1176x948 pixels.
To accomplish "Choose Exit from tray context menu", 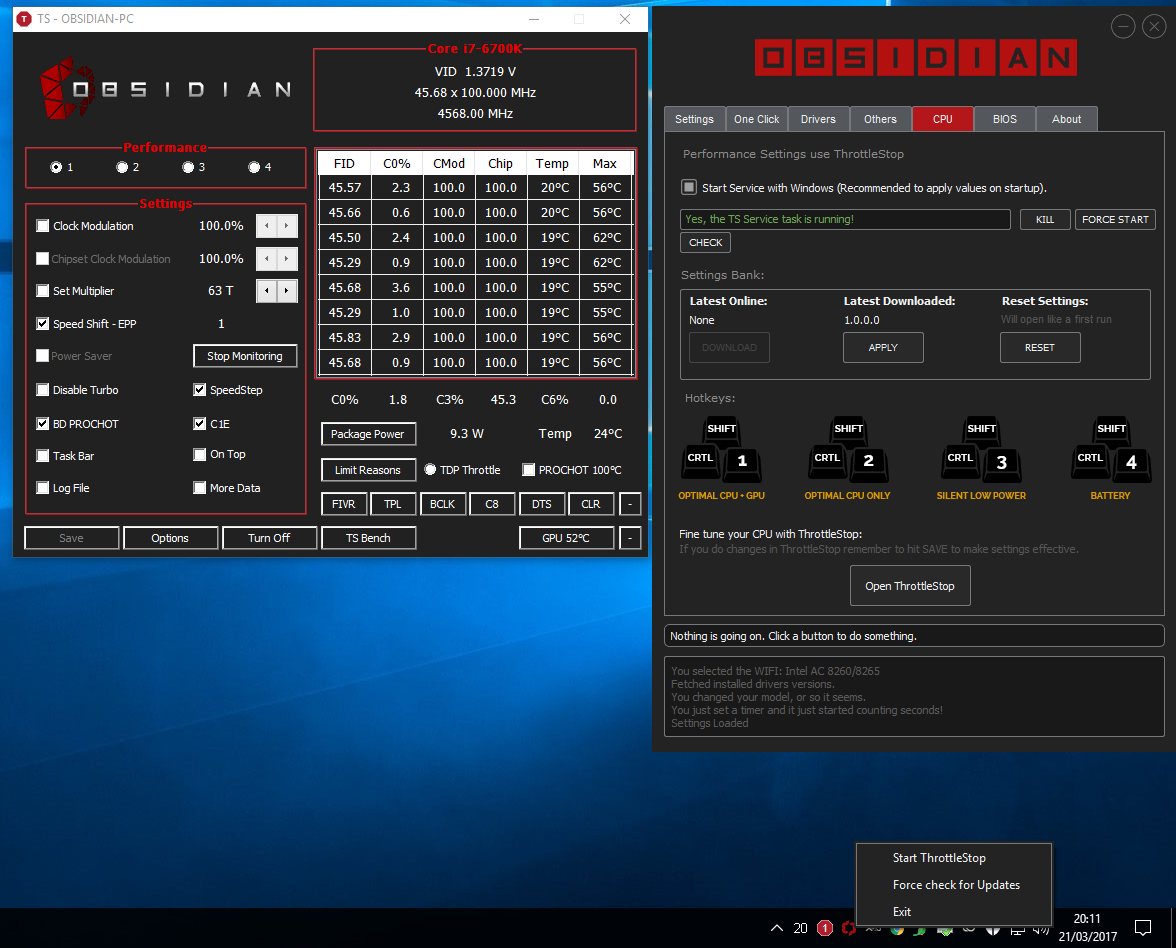I will [954, 912].
